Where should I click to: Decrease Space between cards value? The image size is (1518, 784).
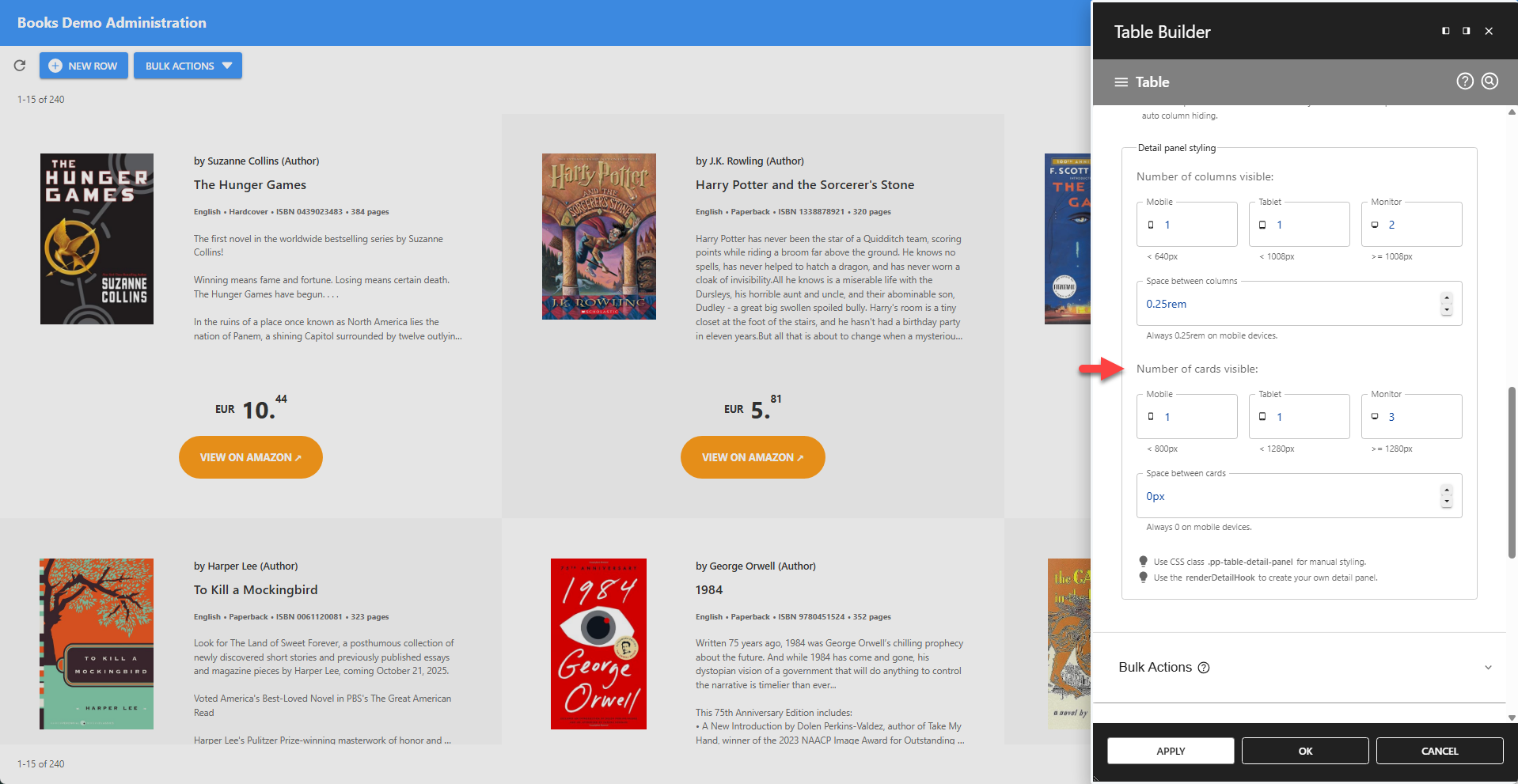click(x=1447, y=502)
